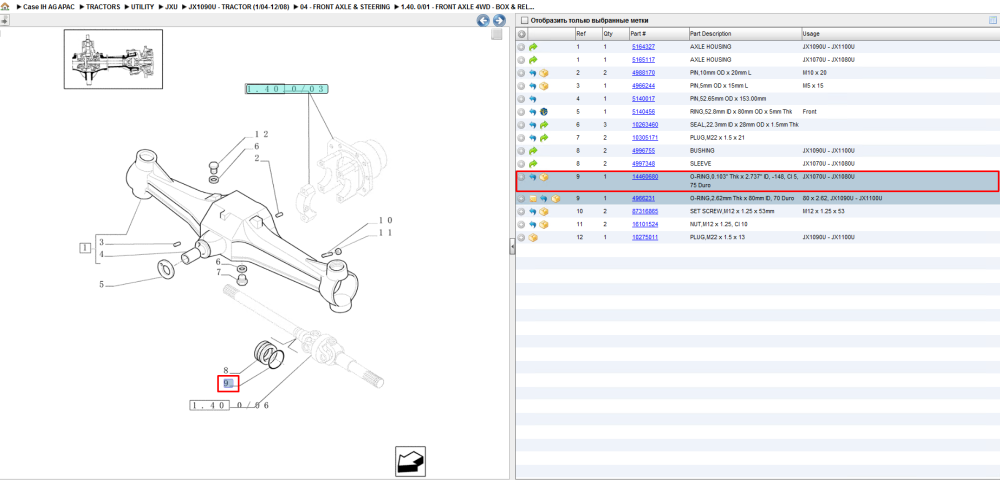Click blue arrow icon in 4988170 row
This screenshot has height=480, width=1000.
tap(533, 73)
